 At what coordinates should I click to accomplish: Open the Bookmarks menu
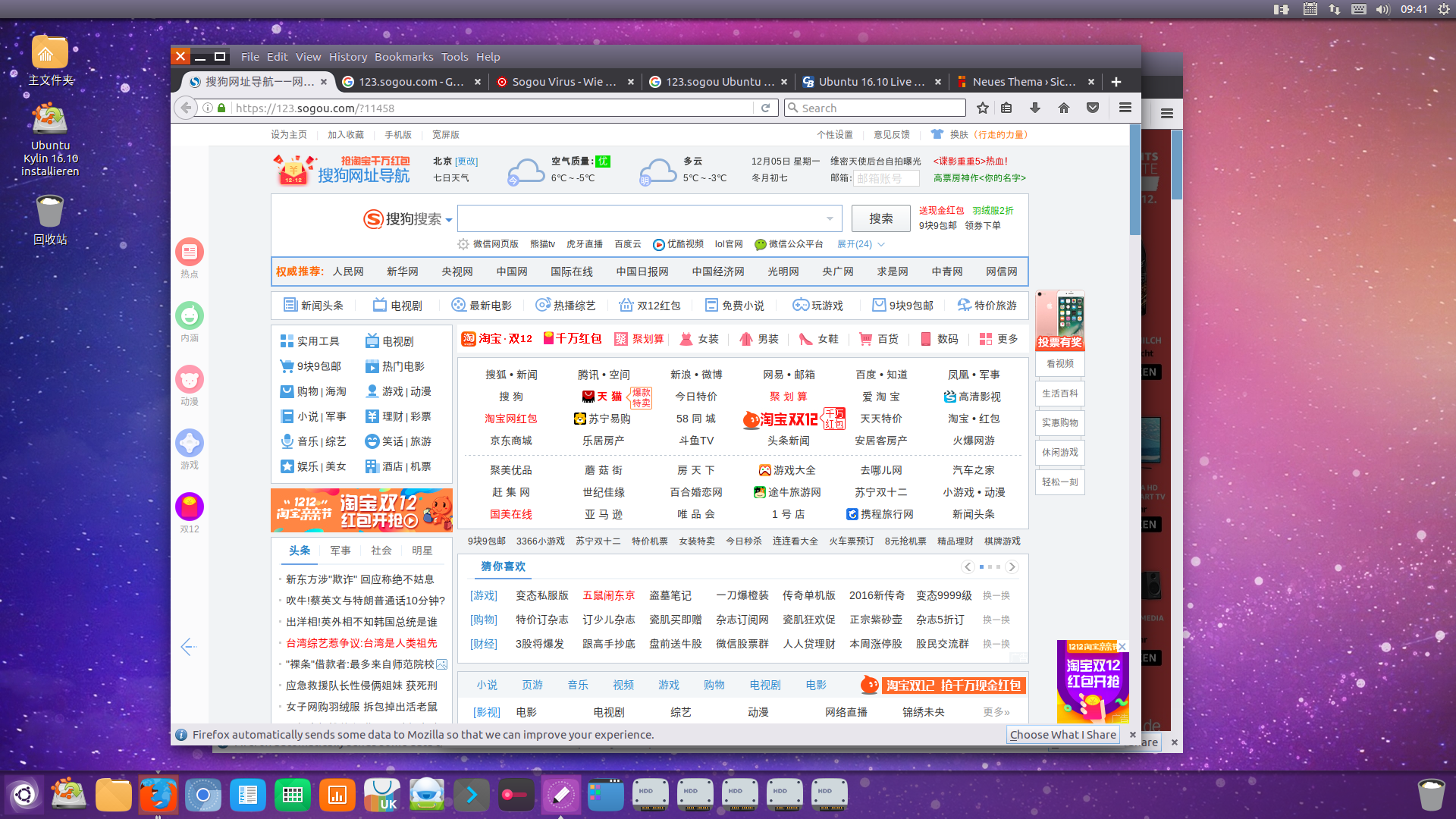tap(403, 57)
